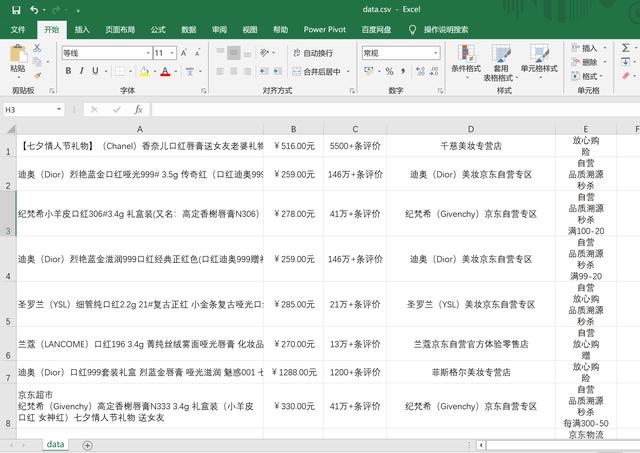
Task: Click the decrease decimal icon
Action: point(434,71)
